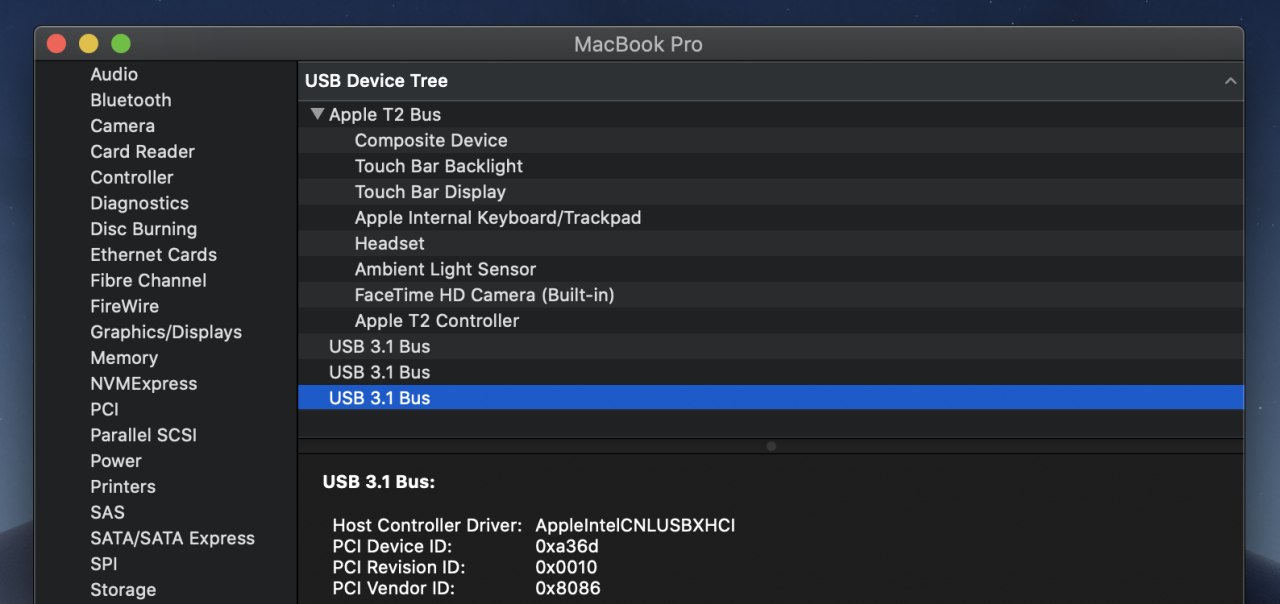Open Bluetooth in the sidebar

click(131, 100)
